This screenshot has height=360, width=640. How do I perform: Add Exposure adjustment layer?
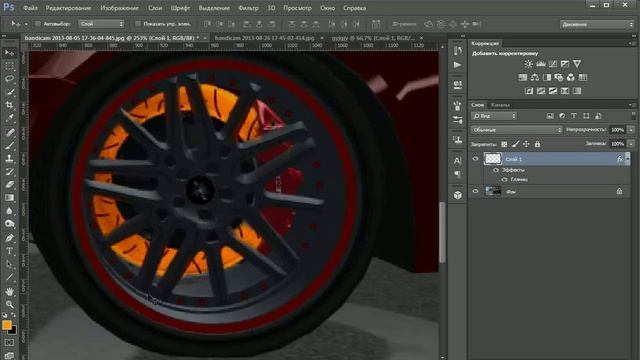[565, 64]
